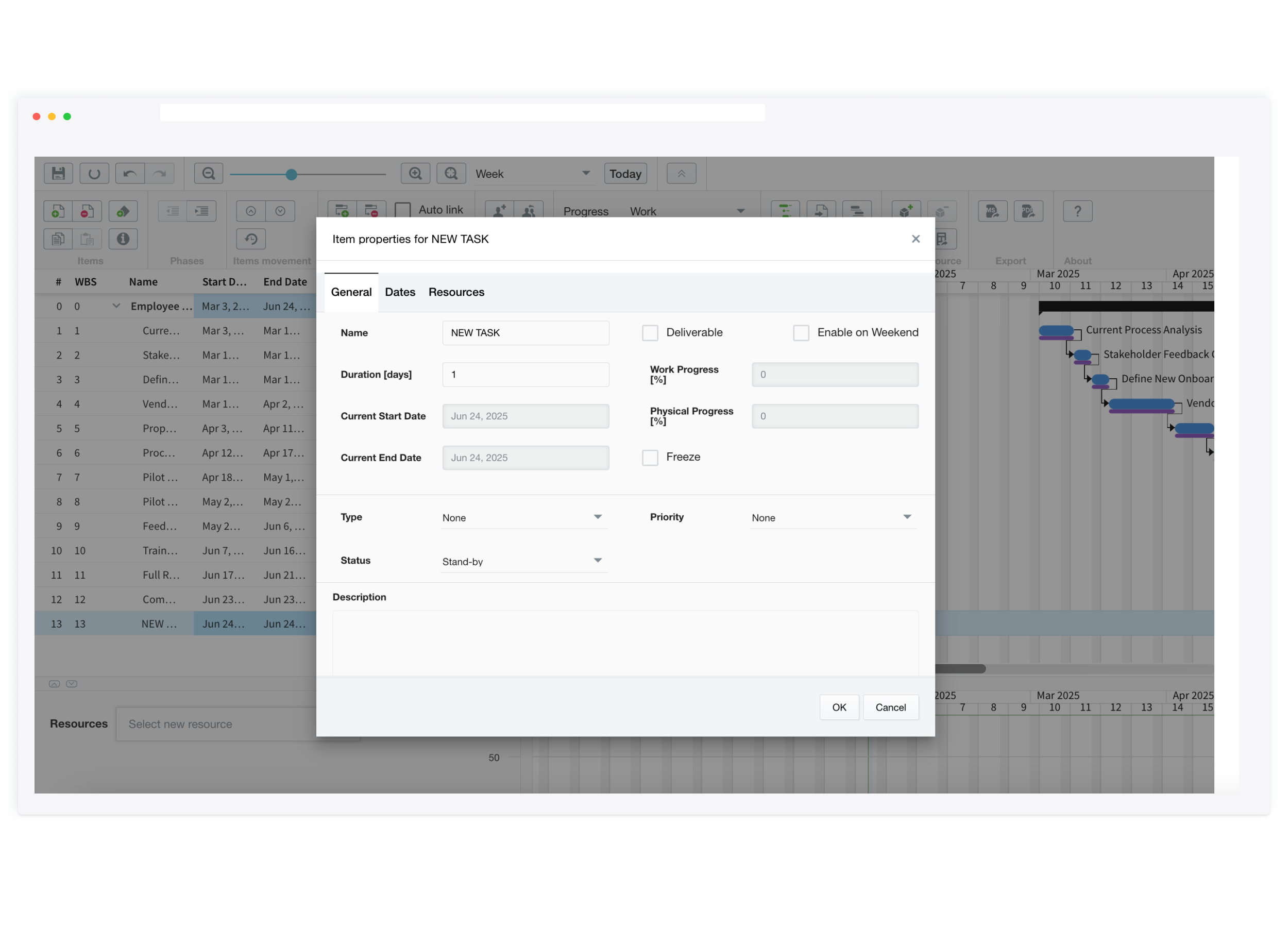Open the Resources tab
1288x945 pixels.
pyautogui.click(x=456, y=292)
